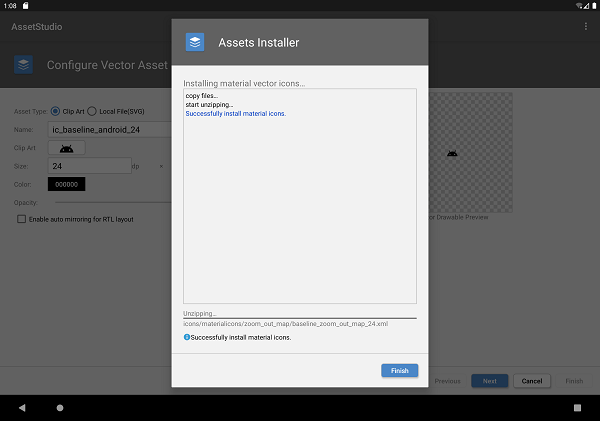This screenshot has height=421, width=600.
Task: Click the info icon beside install success message
Action: coord(187,337)
